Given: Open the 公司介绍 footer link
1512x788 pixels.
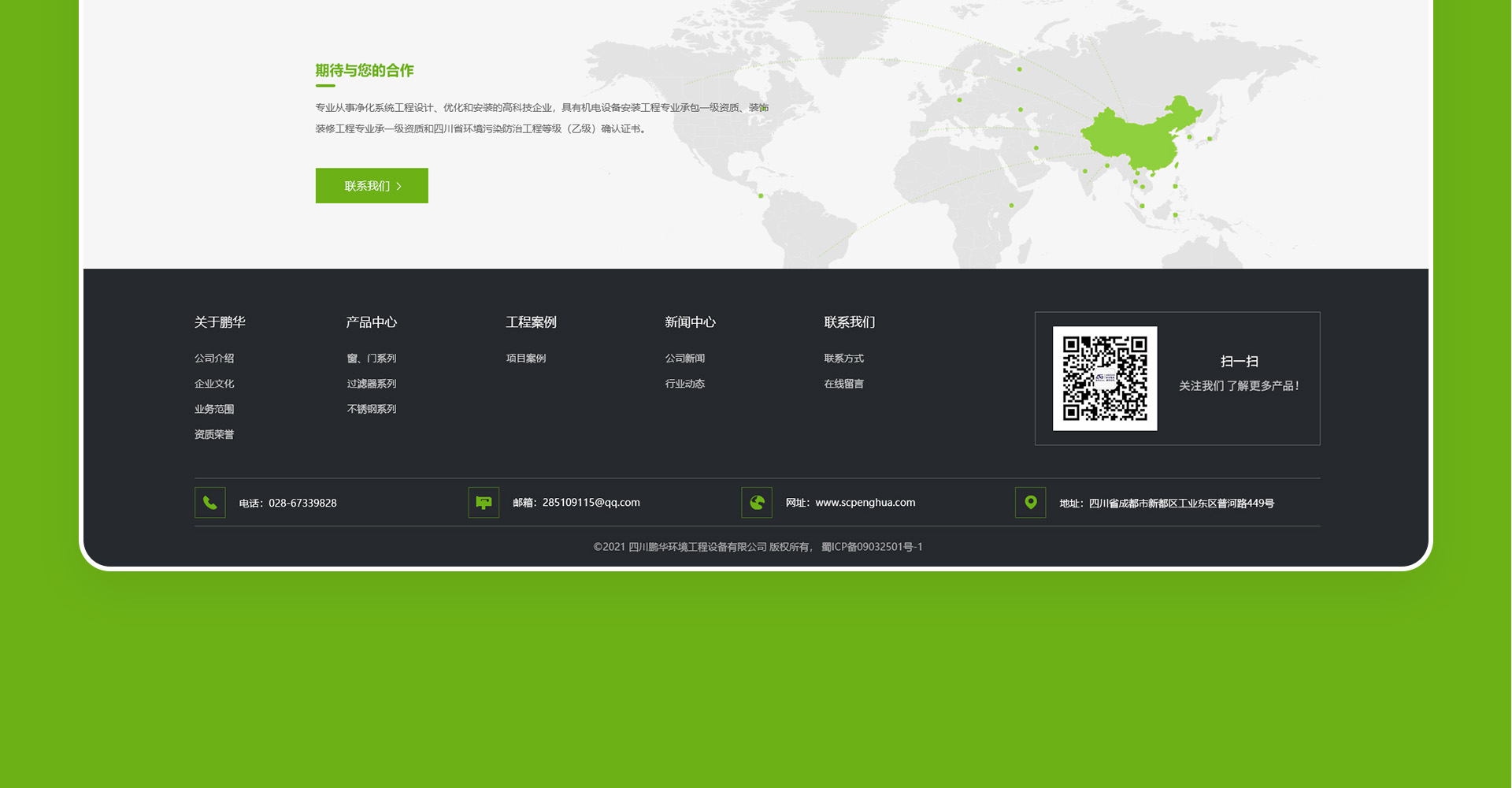Looking at the screenshot, I should 214,359.
